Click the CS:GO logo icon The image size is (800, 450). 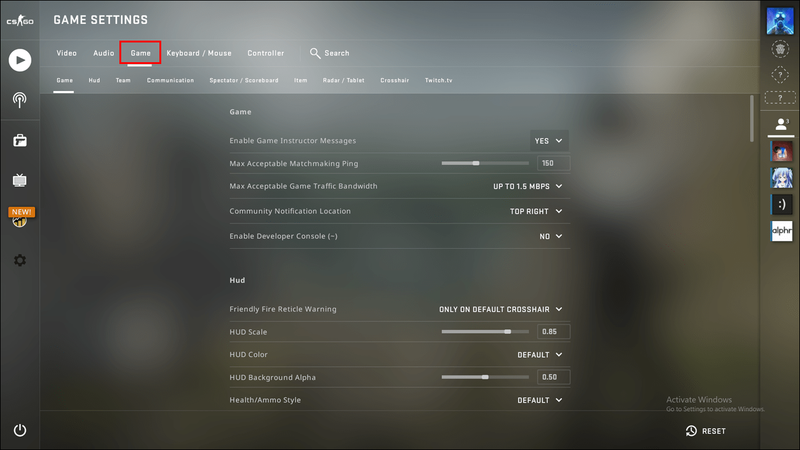(20, 21)
